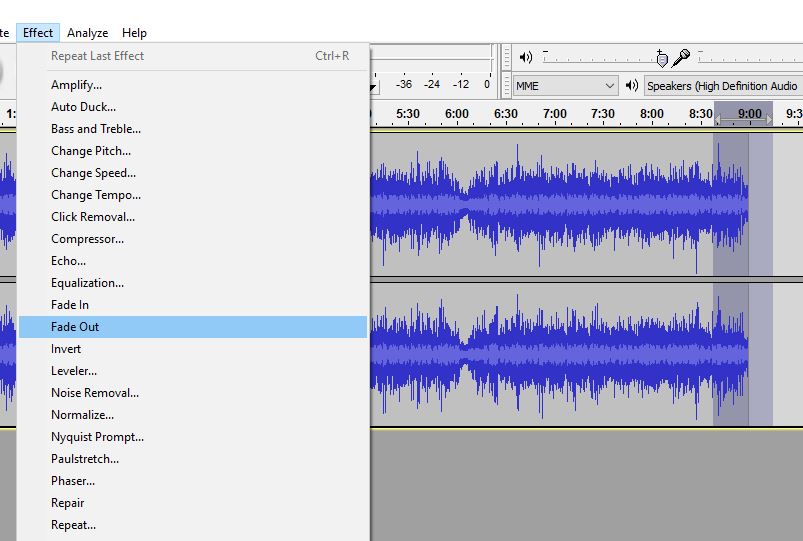This screenshot has height=541, width=803.
Task: Launch the Normalize... effect
Action: pyautogui.click(x=82, y=415)
